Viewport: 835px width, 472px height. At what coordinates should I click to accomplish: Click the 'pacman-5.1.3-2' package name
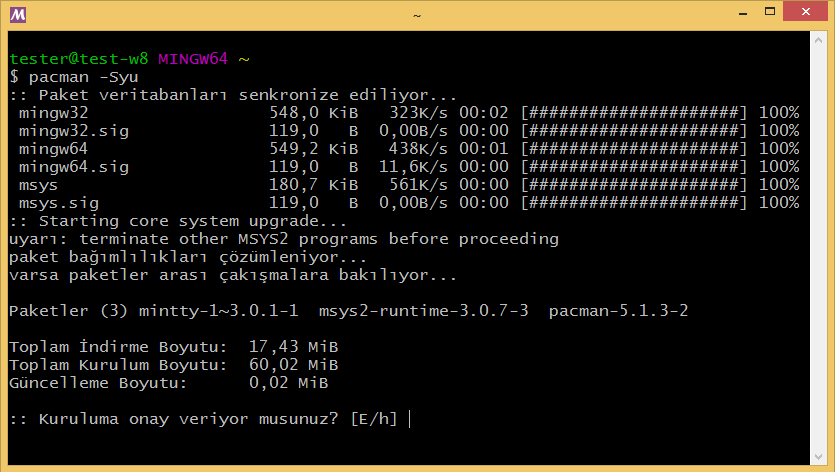[618, 311]
